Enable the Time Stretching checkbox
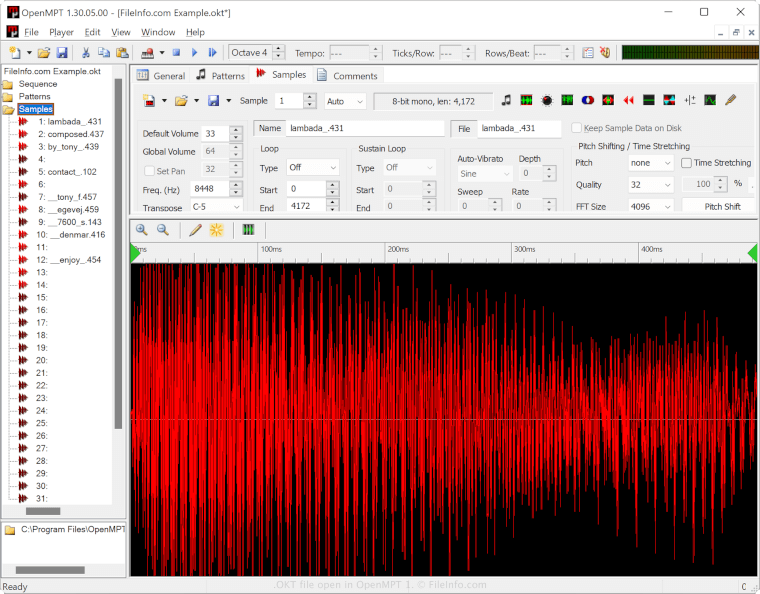This screenshot has width=760, height=594. click(x=687, y=163)
